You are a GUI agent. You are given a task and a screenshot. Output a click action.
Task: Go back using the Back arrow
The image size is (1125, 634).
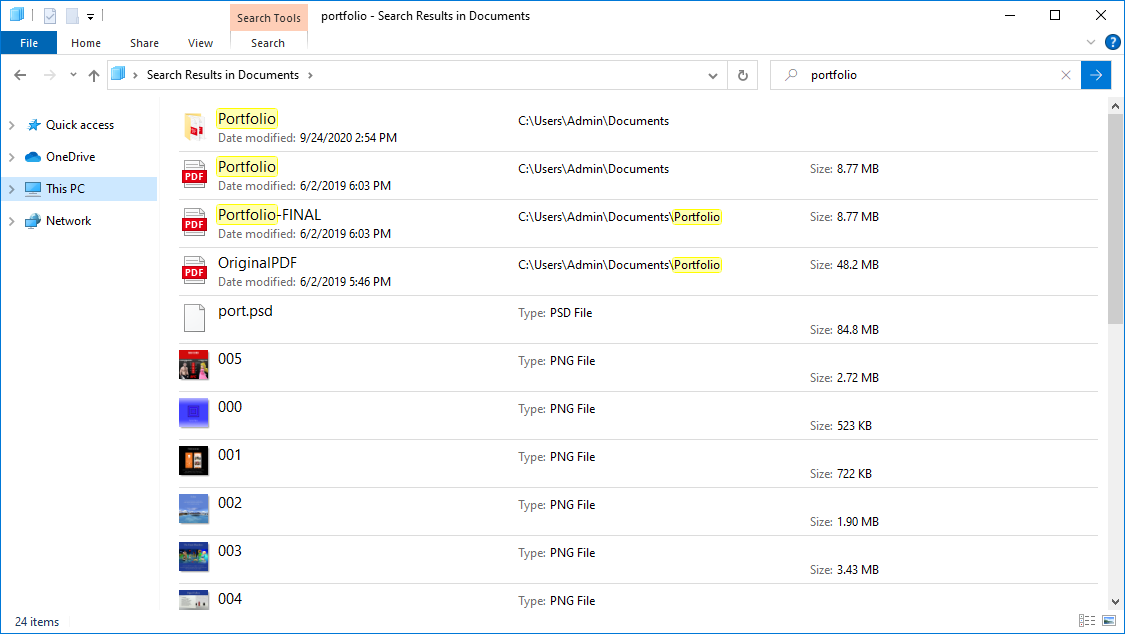[21, 75]
